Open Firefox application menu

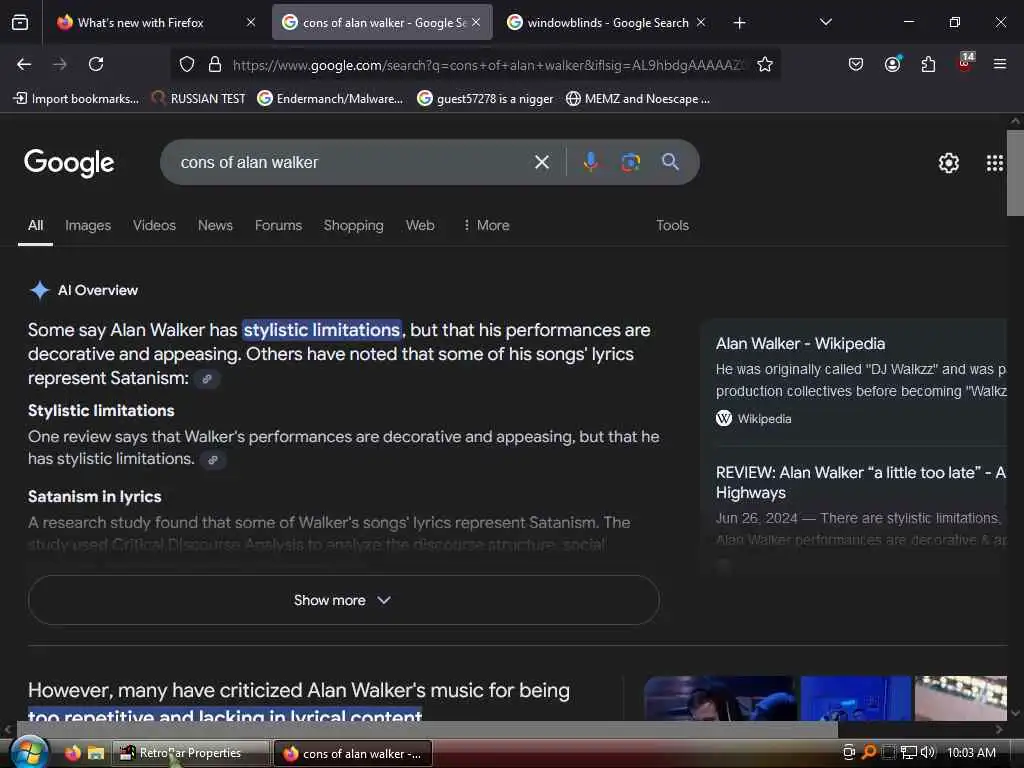(x=999, y=64)
